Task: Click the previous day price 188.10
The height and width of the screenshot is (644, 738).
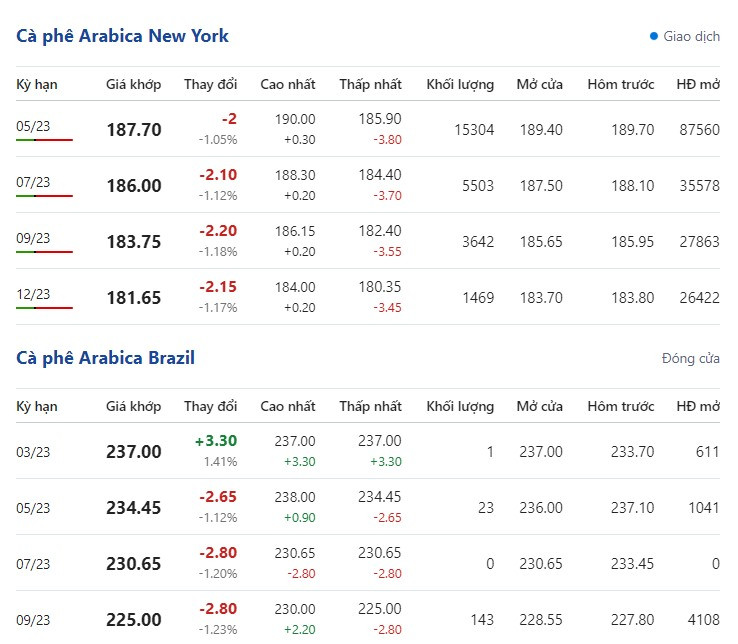Action: (633, 185)
